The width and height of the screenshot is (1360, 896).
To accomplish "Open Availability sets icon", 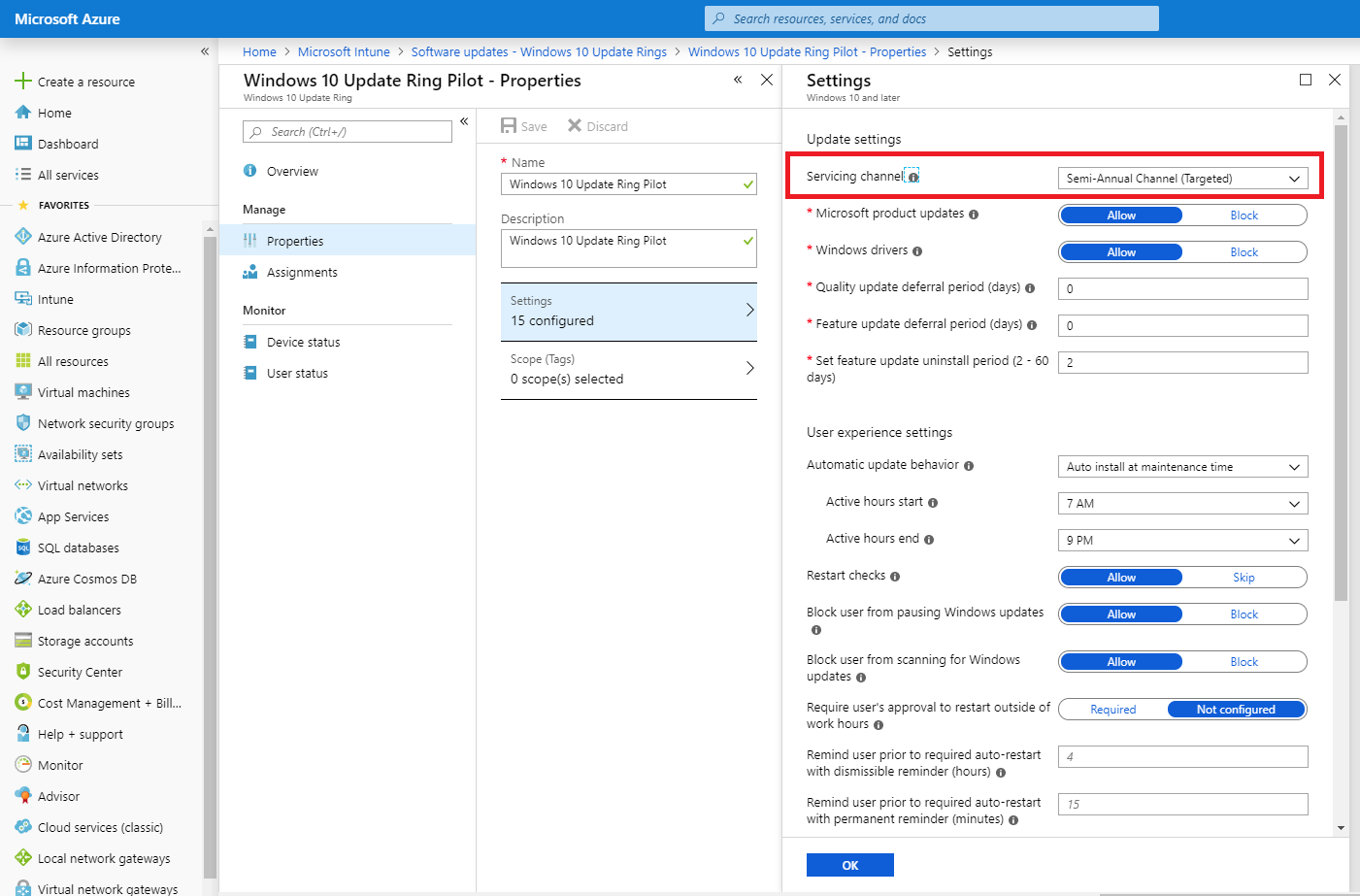I will coord(23,454).
